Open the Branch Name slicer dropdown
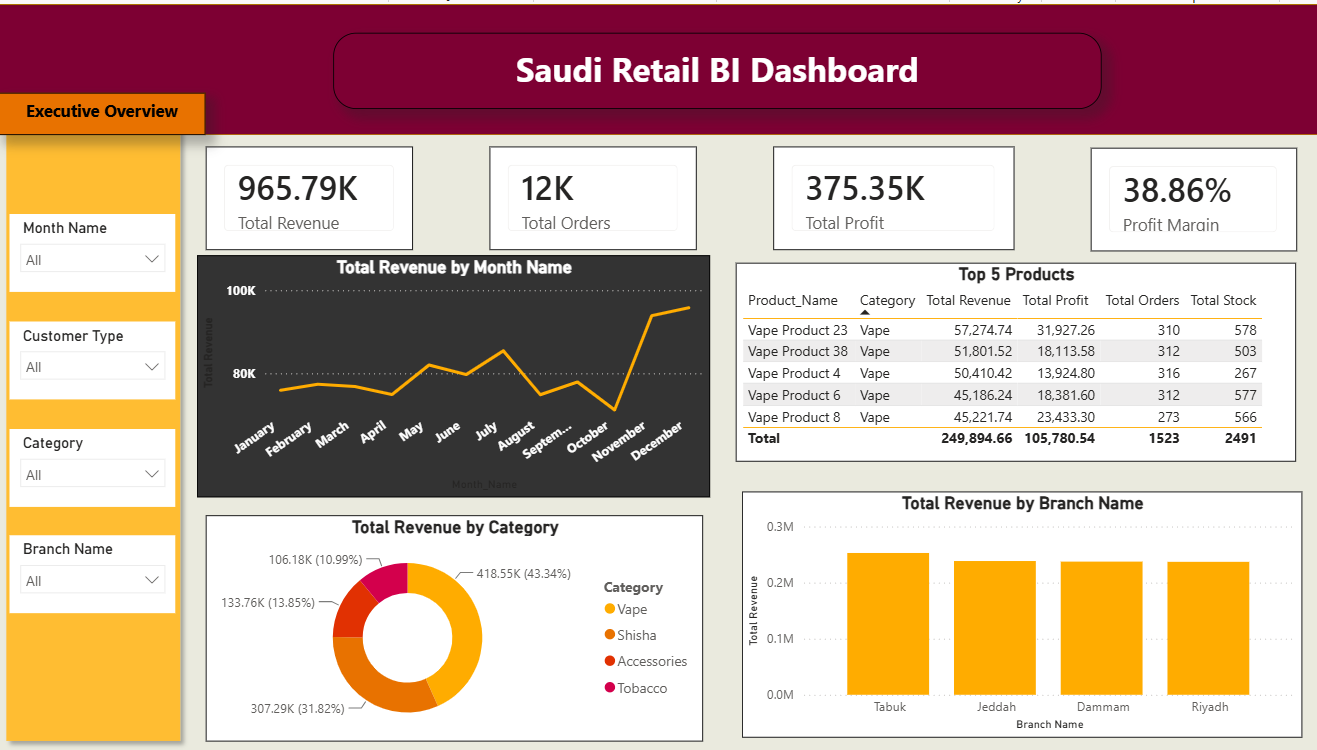This screenshot has width=1317, height=750. coord(93,580)
